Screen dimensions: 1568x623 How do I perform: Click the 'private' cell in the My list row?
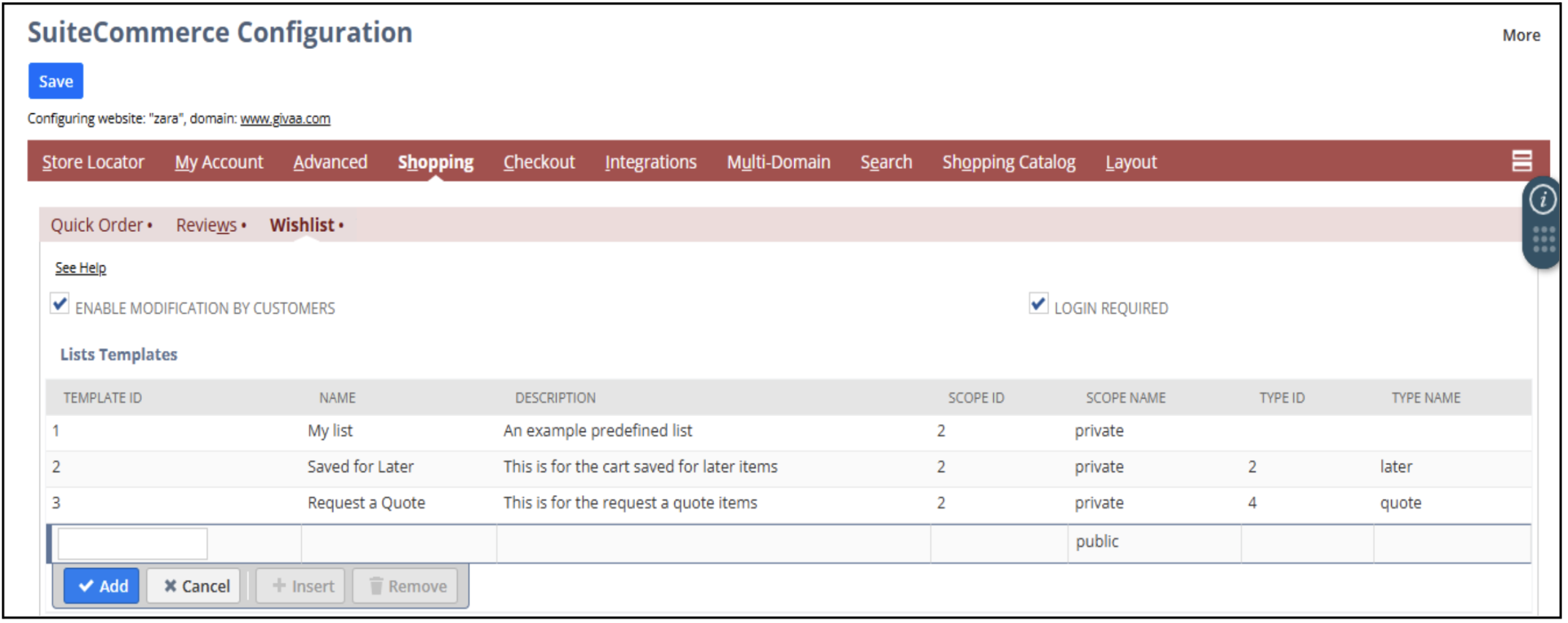coord(1099,431)
